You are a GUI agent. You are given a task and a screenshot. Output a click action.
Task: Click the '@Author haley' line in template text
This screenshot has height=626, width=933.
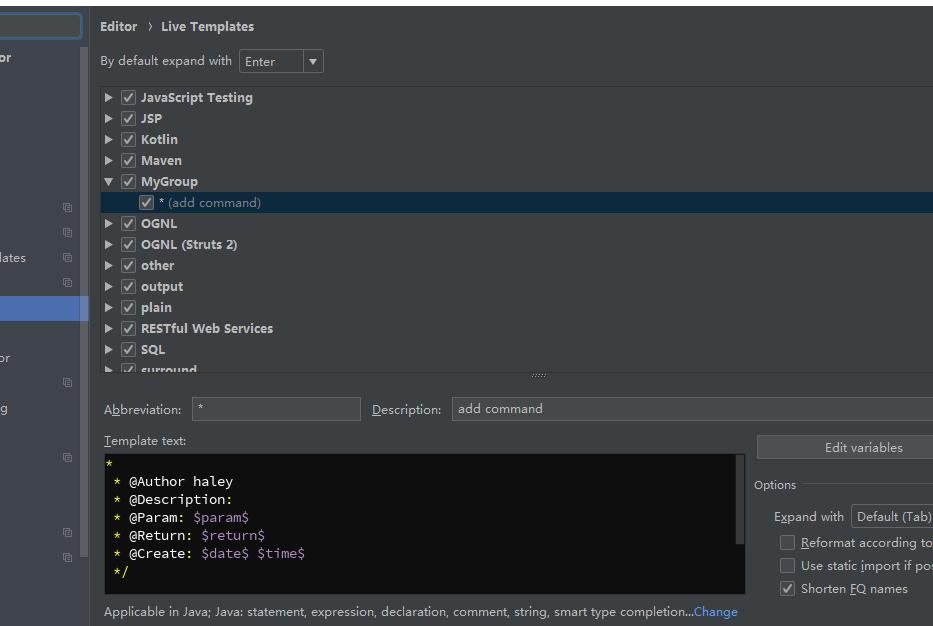181,481
